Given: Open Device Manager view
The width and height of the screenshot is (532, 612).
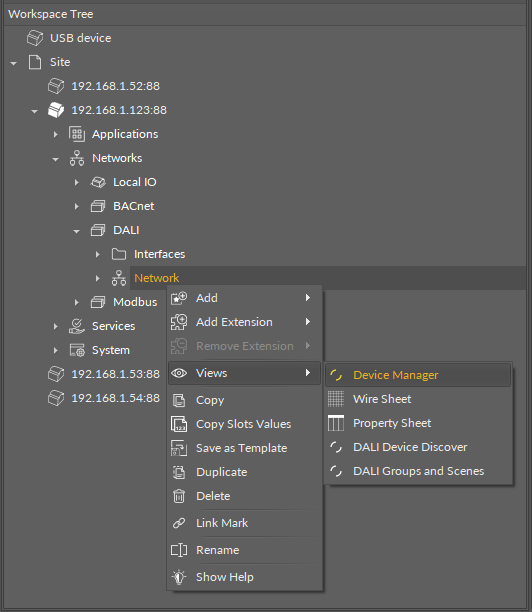Looking at the screenshot, I should click(x=418, y=375).
